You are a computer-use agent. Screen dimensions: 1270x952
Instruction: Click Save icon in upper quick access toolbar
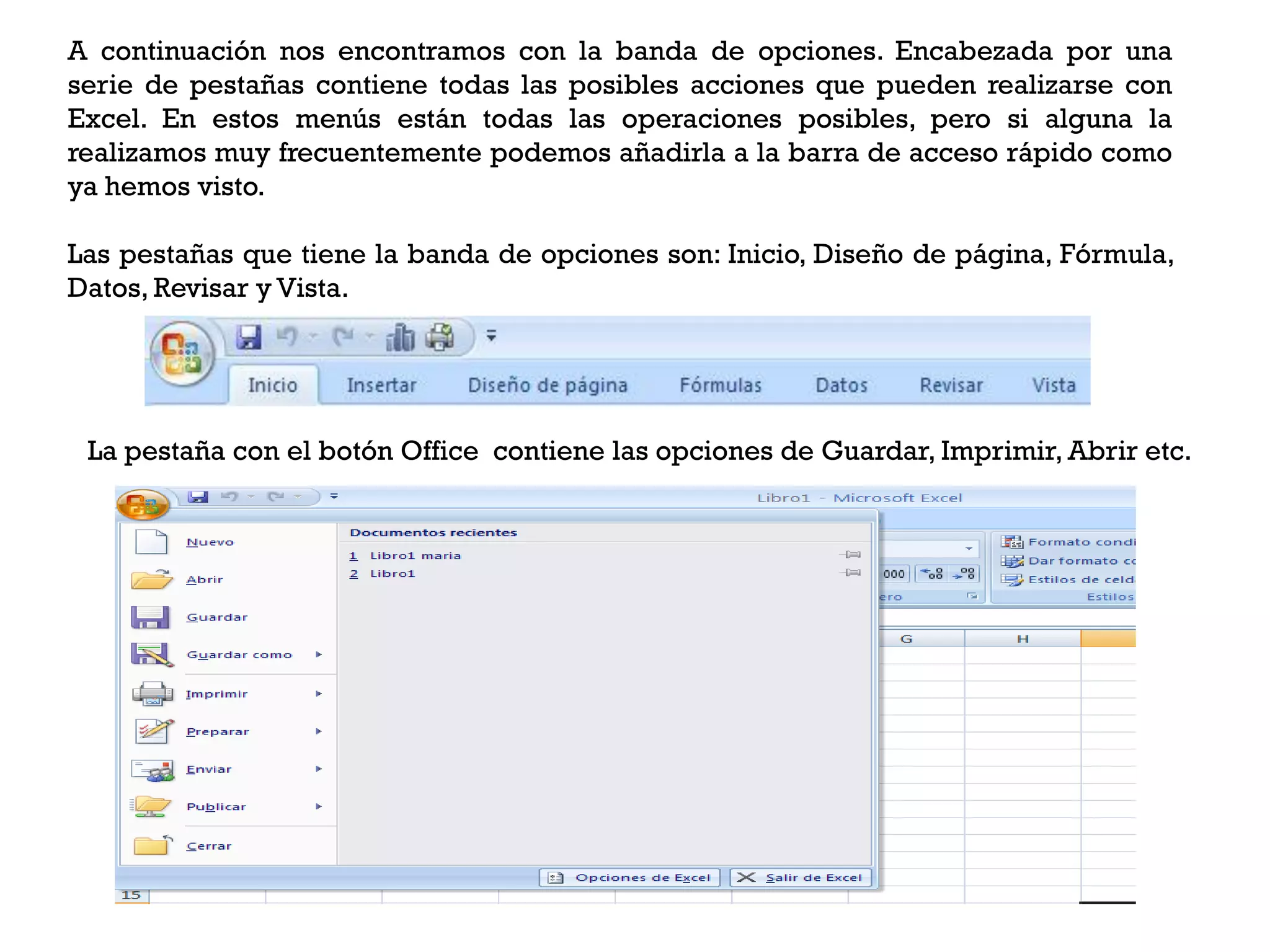click(249, 337)
